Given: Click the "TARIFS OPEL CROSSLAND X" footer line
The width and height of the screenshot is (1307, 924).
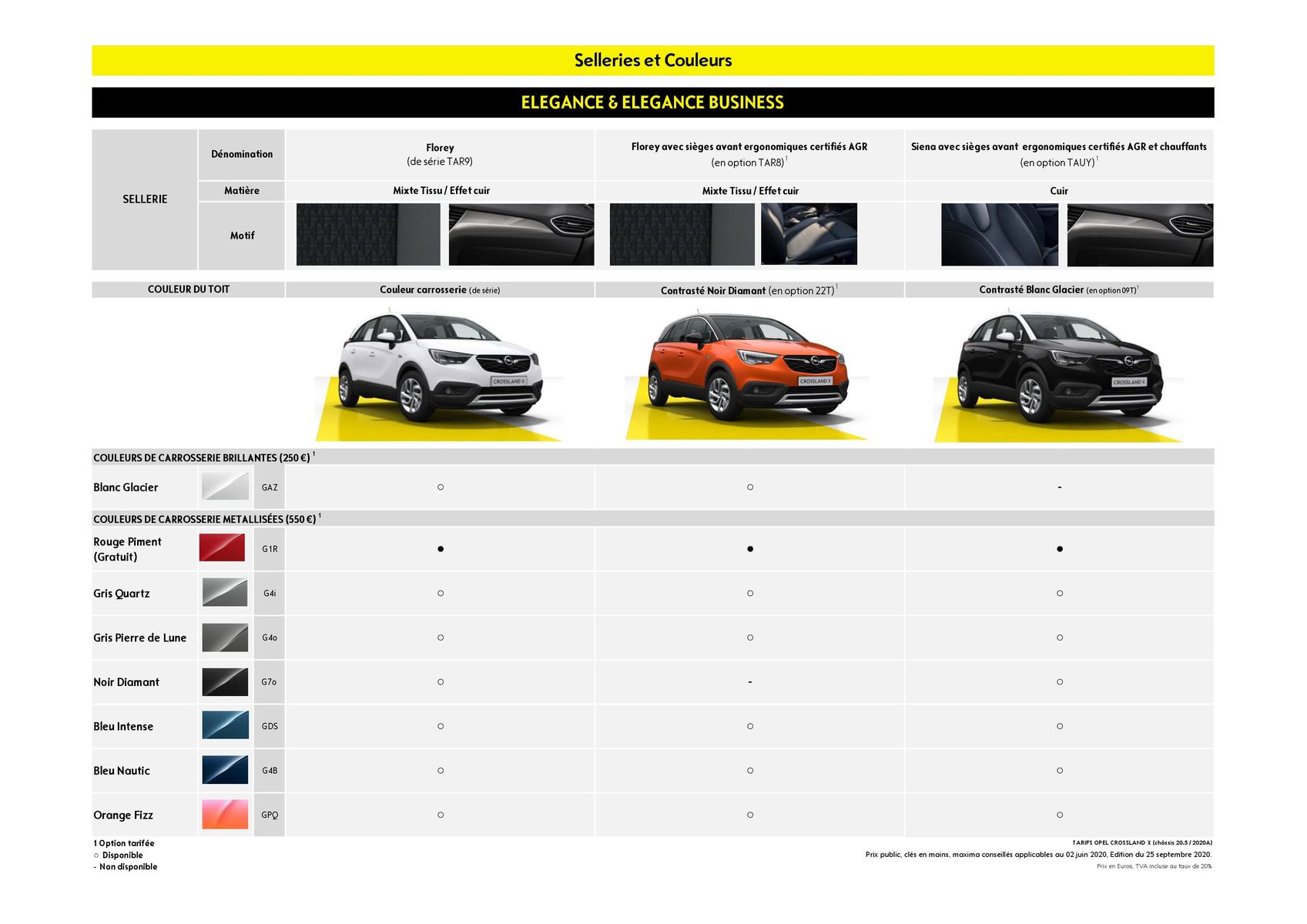Looking at the screenshot, I should click(1142, 842).
